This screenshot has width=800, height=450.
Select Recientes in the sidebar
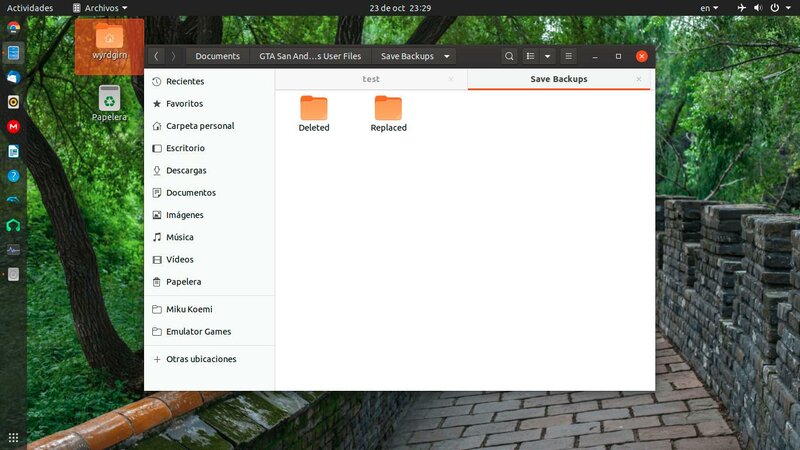184,81
